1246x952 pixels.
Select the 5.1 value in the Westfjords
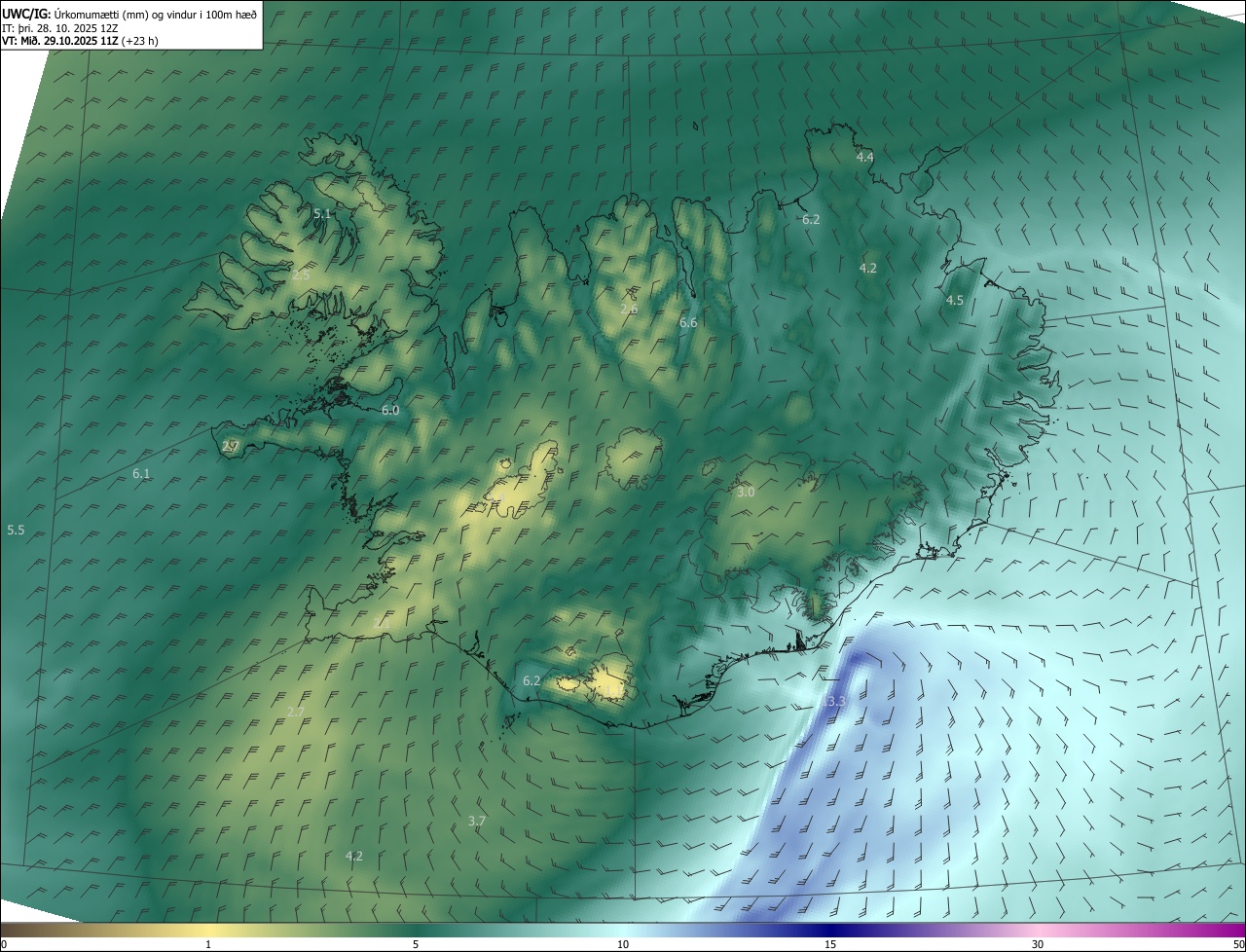322,213
